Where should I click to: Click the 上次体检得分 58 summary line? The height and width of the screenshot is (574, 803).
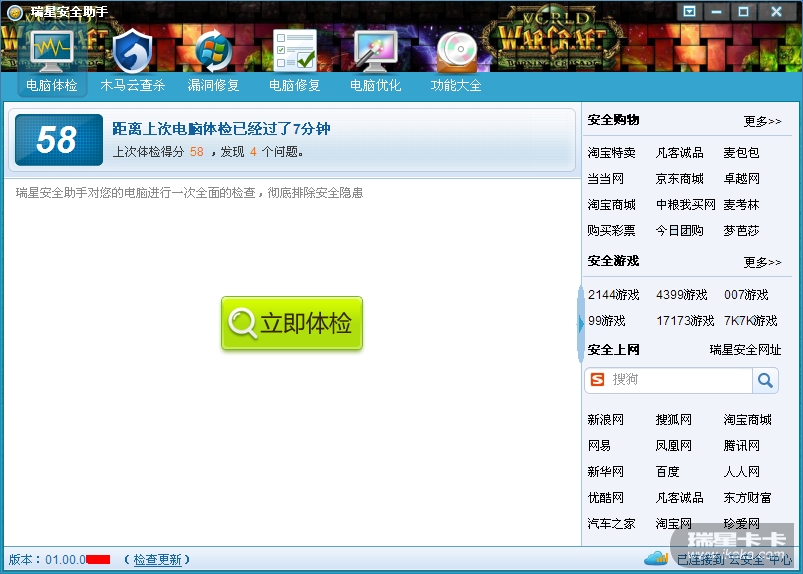click(x=208, y=152)
